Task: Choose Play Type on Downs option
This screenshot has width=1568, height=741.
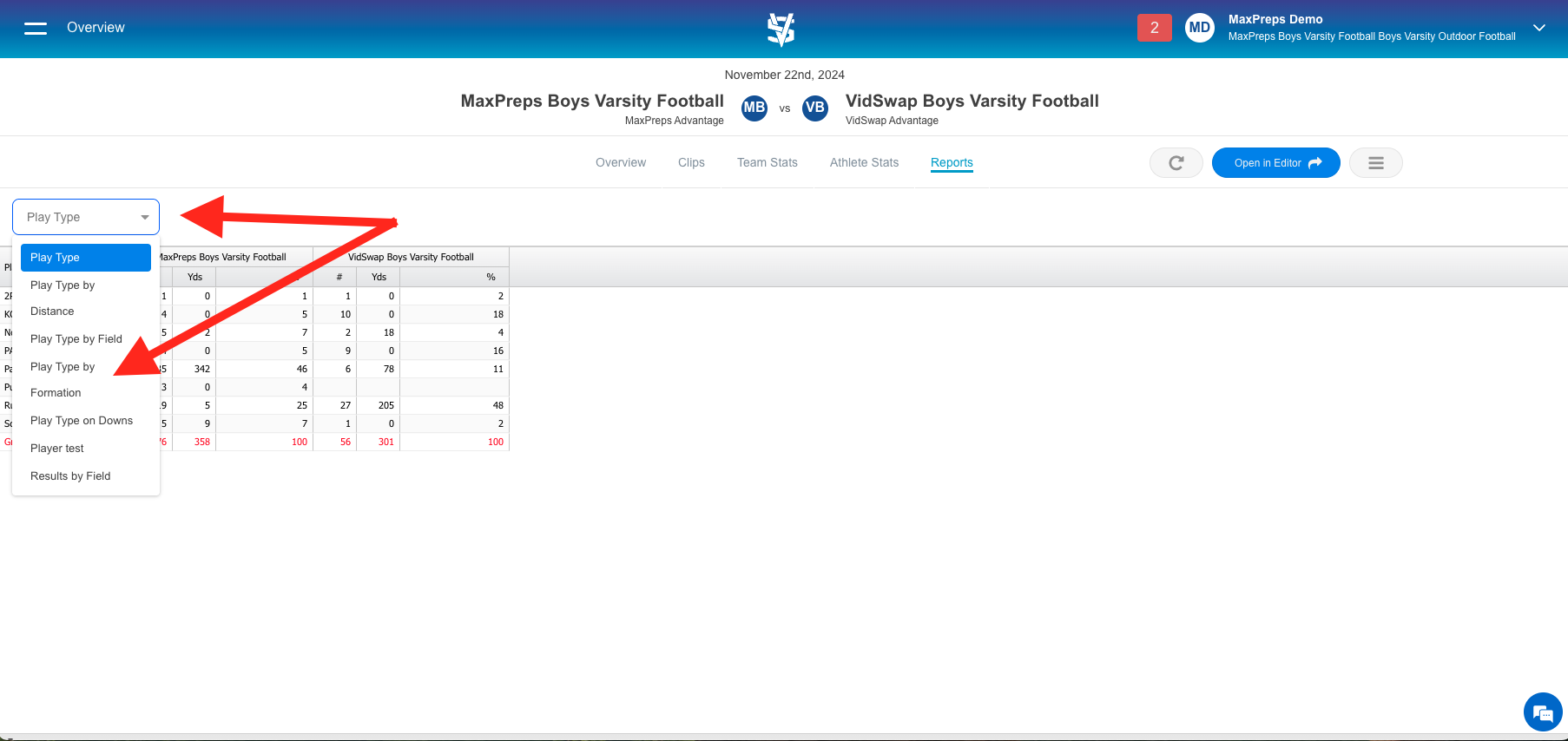Action: pyautogui.click(x=86, y=421)
